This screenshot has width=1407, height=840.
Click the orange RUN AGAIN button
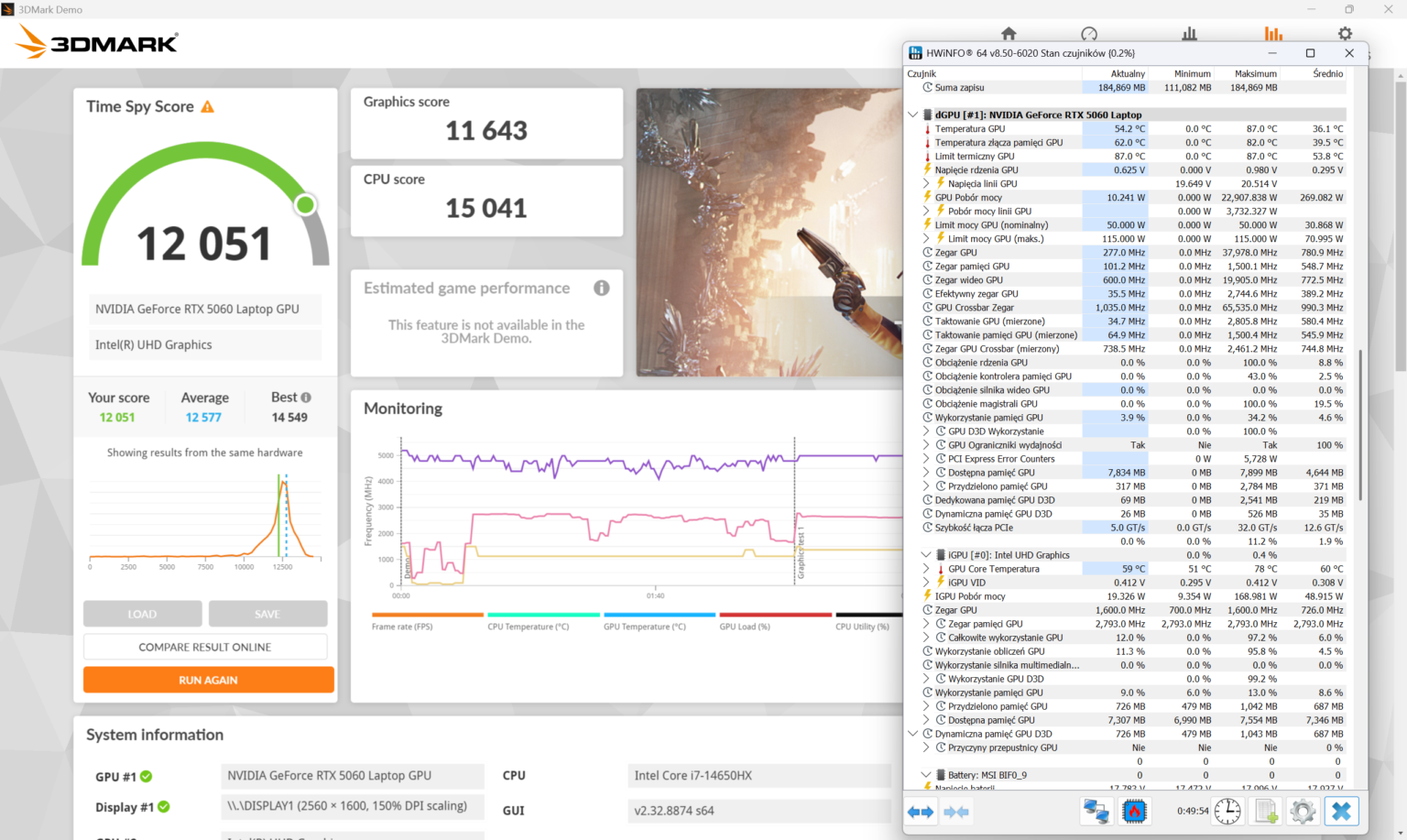(208, 680)
